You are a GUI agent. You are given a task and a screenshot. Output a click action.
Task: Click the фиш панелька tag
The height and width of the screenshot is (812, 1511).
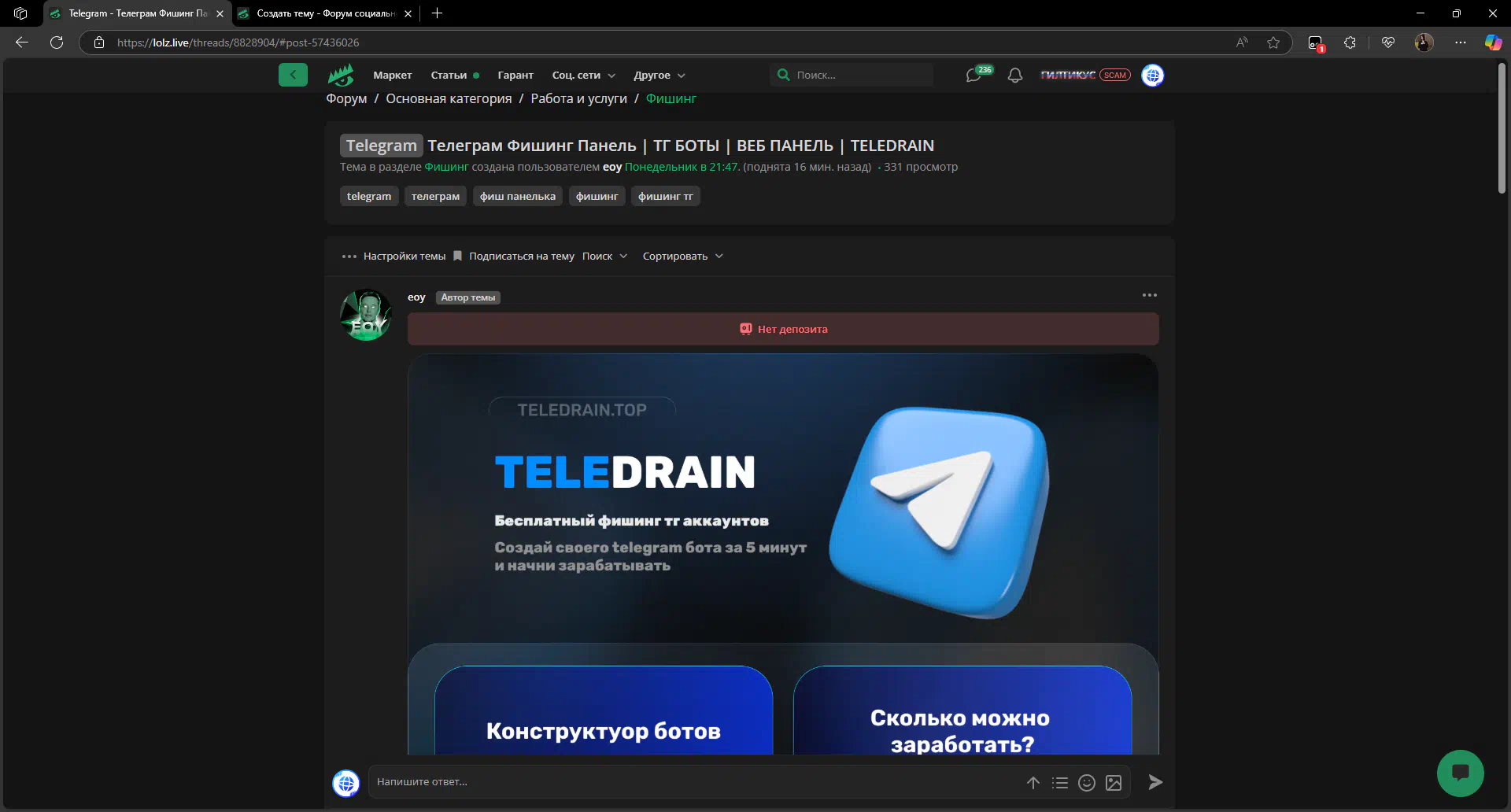[x=518, y=196]
